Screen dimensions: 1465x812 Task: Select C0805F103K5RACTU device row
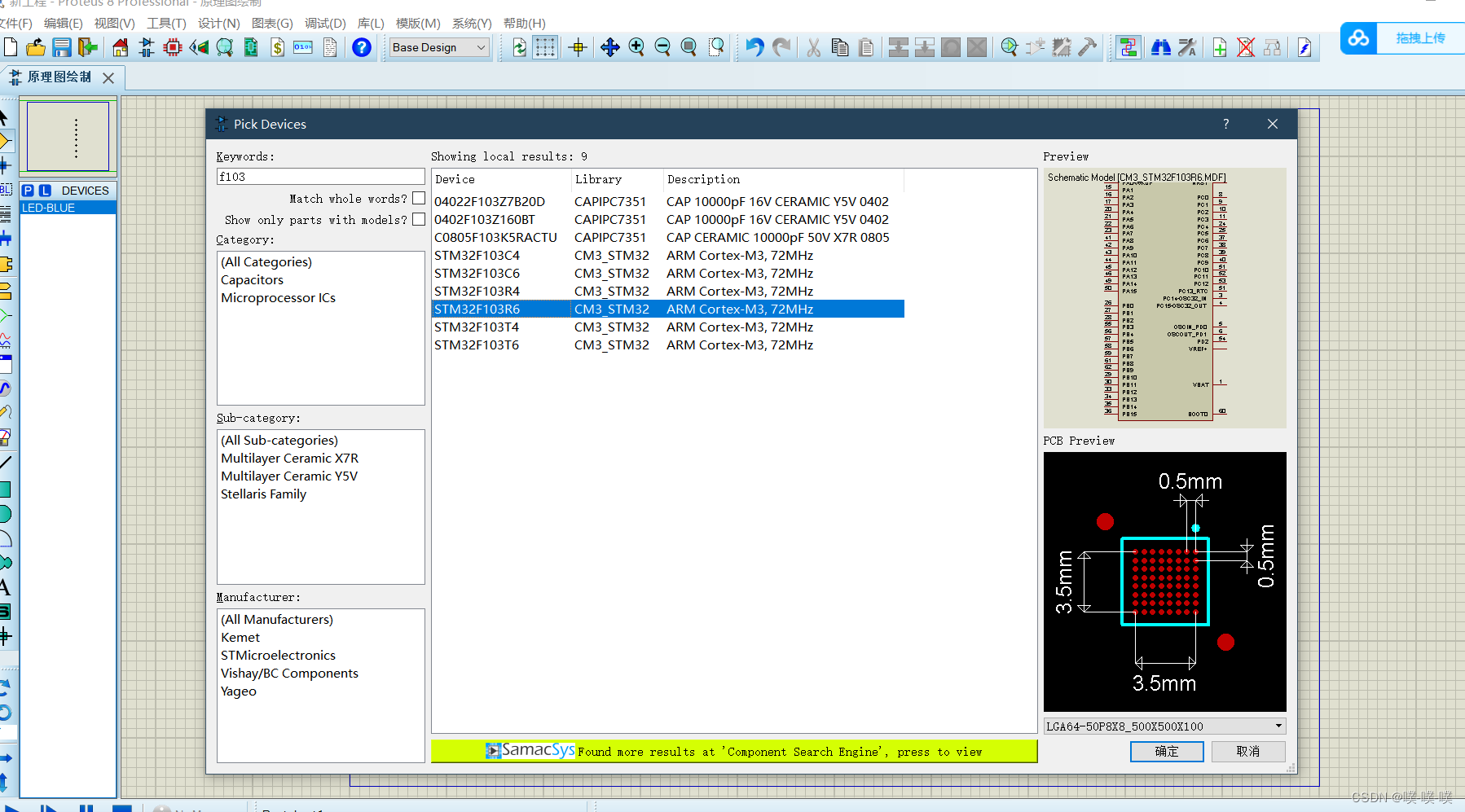pos(668,237)
